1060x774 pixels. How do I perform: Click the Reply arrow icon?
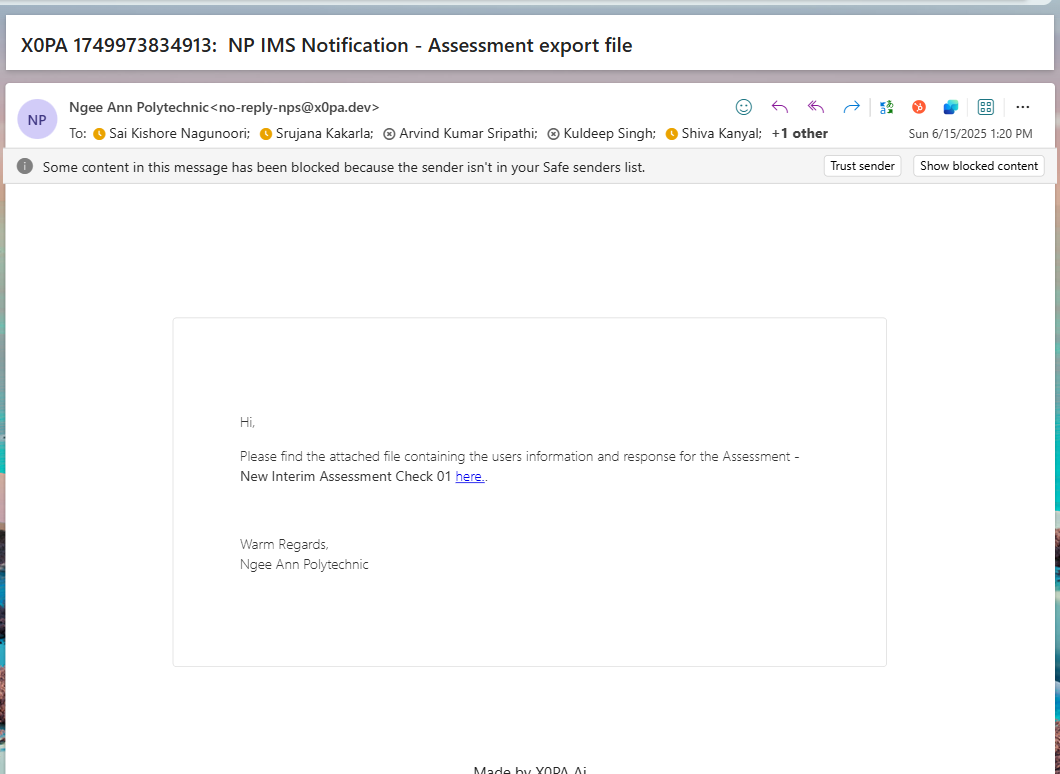click(780, 107)
